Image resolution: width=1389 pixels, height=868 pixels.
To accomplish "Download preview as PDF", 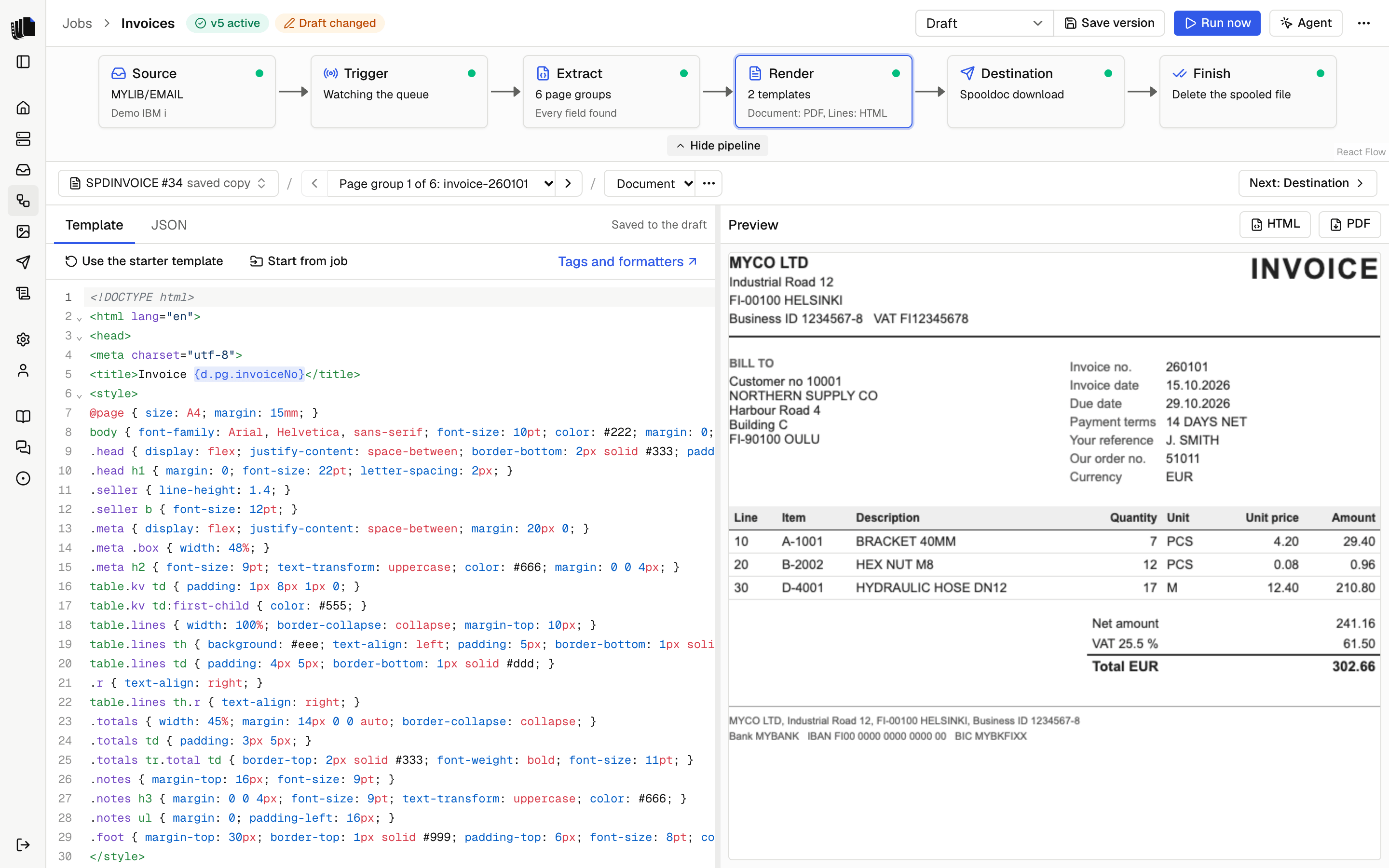I will click(1349, 224).
